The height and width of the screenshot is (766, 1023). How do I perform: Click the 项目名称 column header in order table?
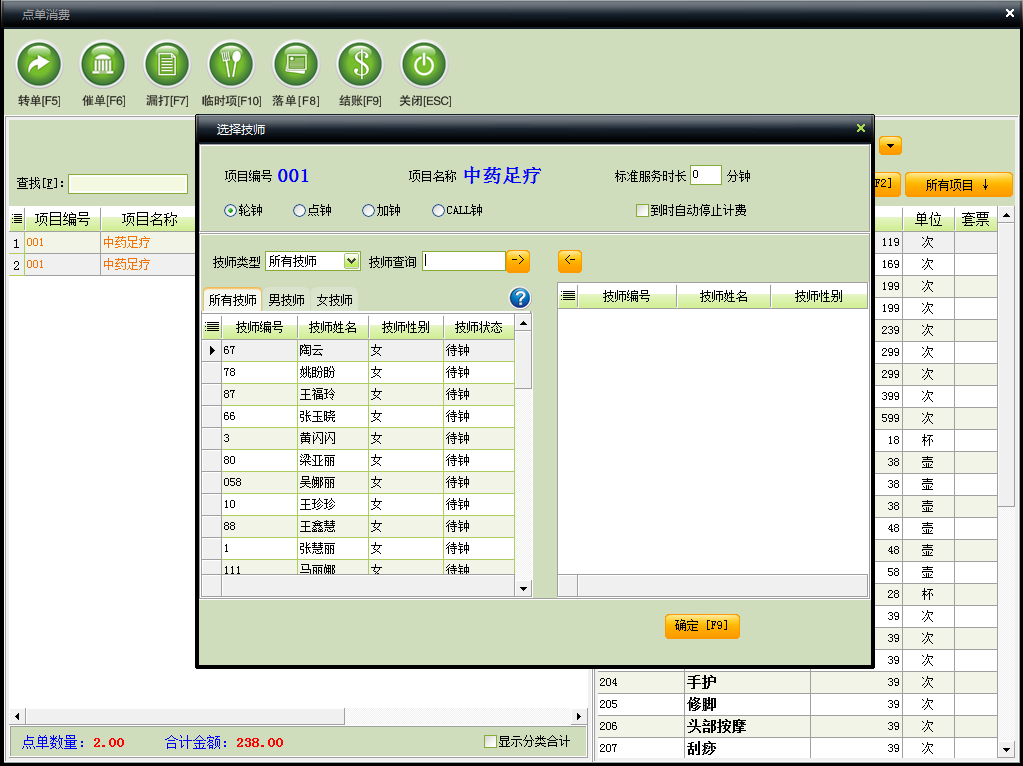click(149, 219)
